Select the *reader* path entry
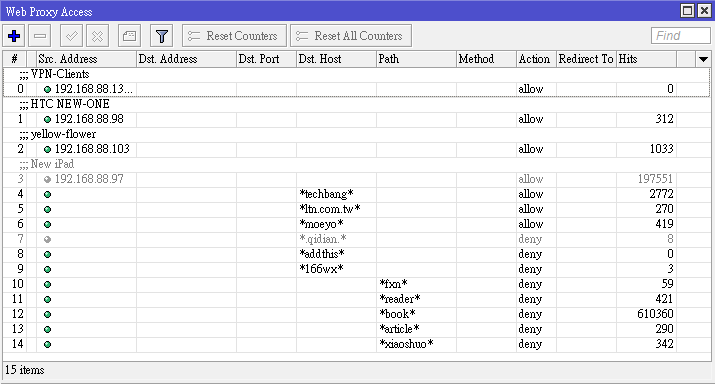The image size is (715, 384). click(x=400, y=300)
